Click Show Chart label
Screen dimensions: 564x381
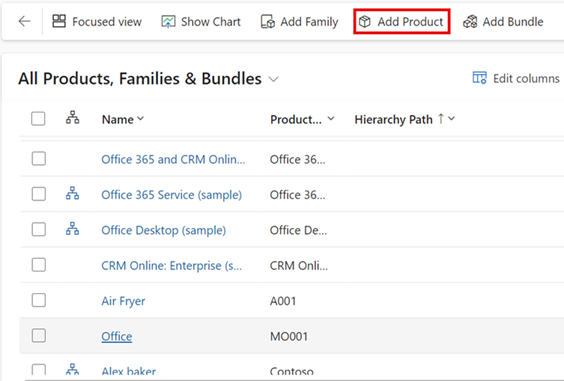click(x=211, y=22)
